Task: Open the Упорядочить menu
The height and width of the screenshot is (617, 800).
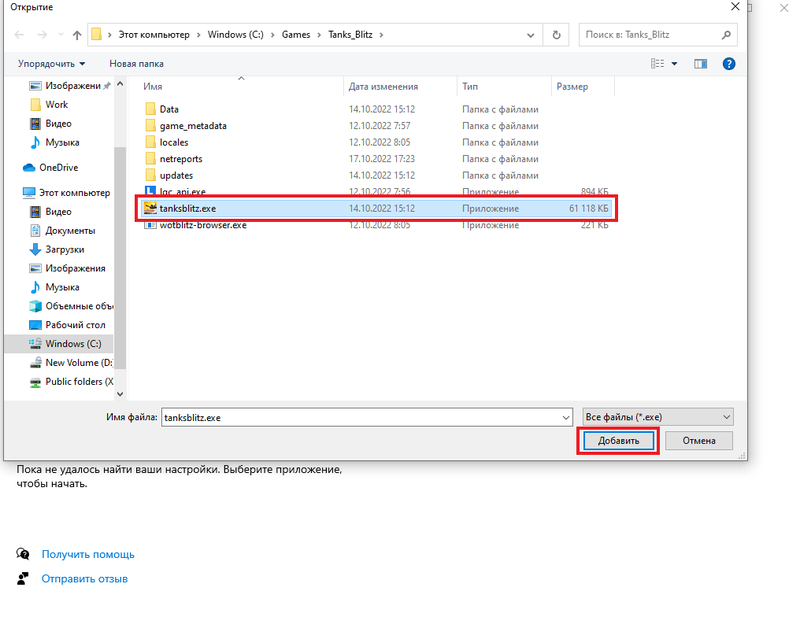Action: click(x=51, y=64)
